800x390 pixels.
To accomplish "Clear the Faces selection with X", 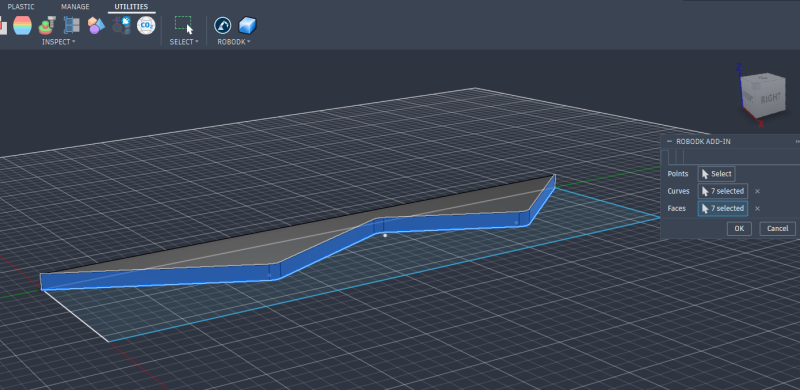I will pyautogui.click(x=757, y=208).
